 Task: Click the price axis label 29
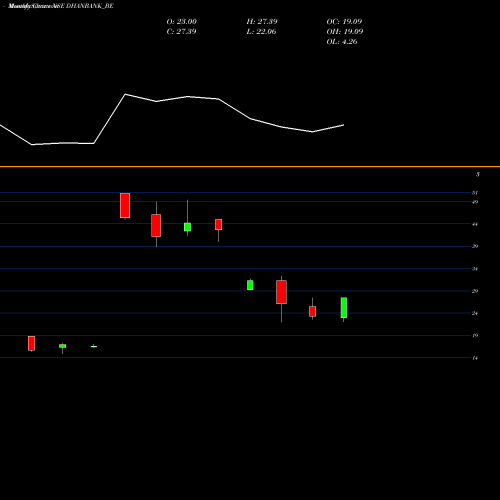(475, 291)
